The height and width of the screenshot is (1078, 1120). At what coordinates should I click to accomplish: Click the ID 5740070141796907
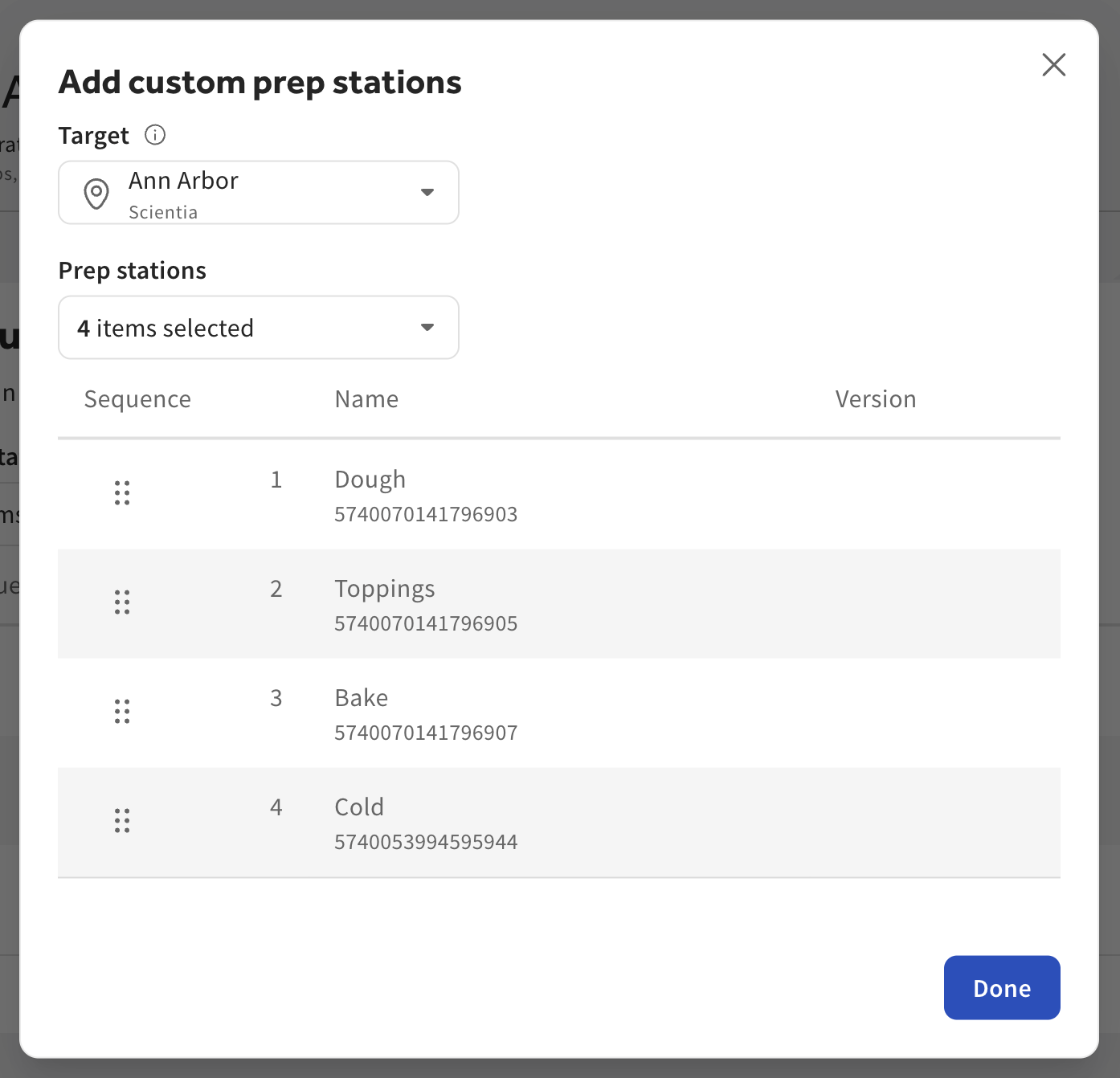(426, 733)
